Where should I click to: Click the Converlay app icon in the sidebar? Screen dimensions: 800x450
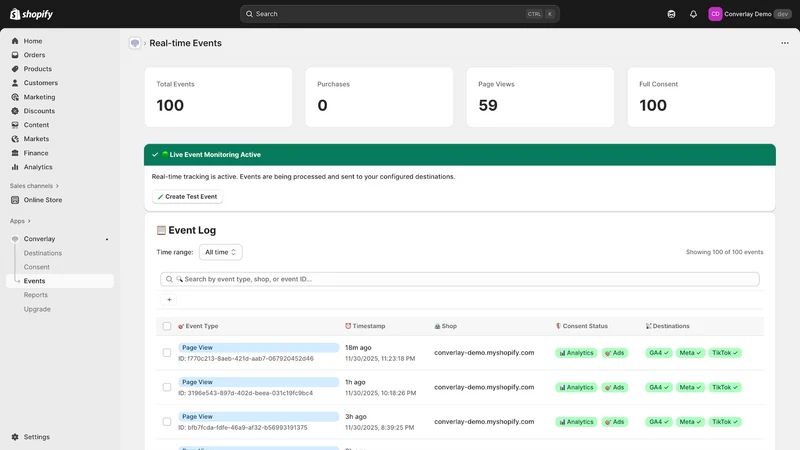15,239
